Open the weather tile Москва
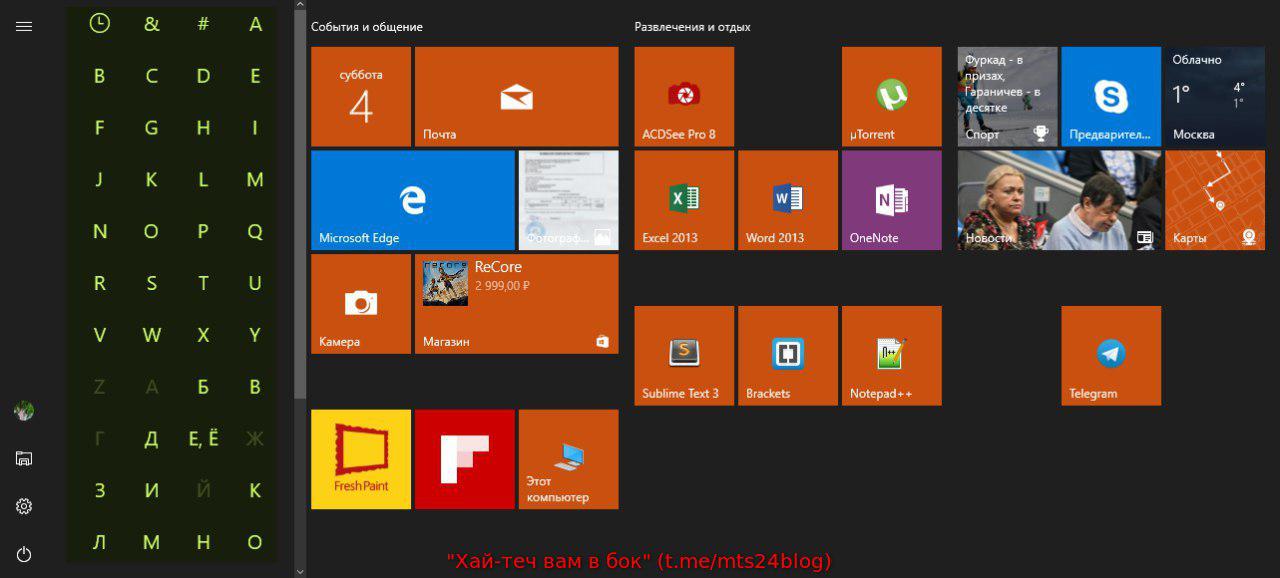 tap(1215, 96)
